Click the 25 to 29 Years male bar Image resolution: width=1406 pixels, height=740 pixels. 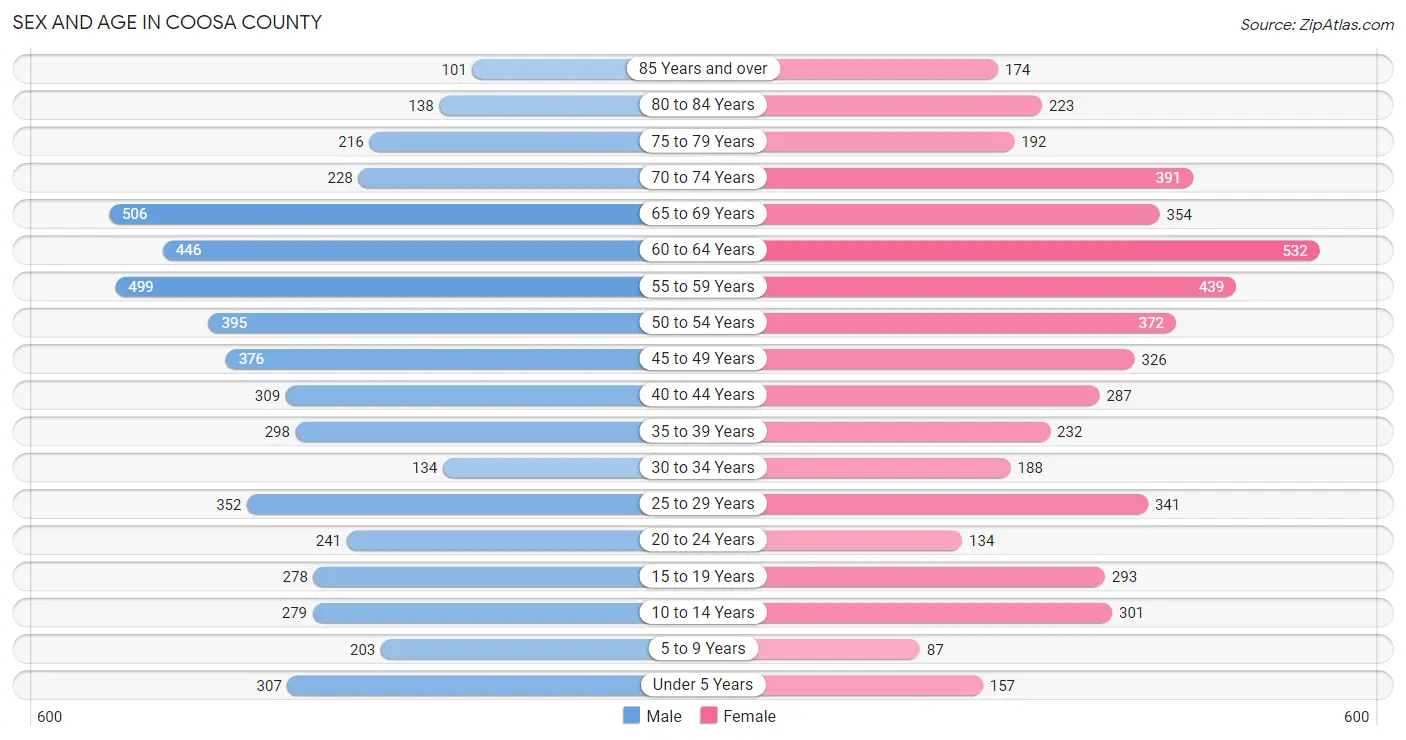445,504
